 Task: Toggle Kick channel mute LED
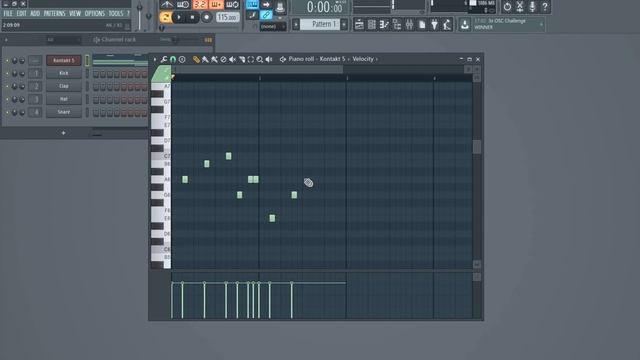click(x=7, y=73)
